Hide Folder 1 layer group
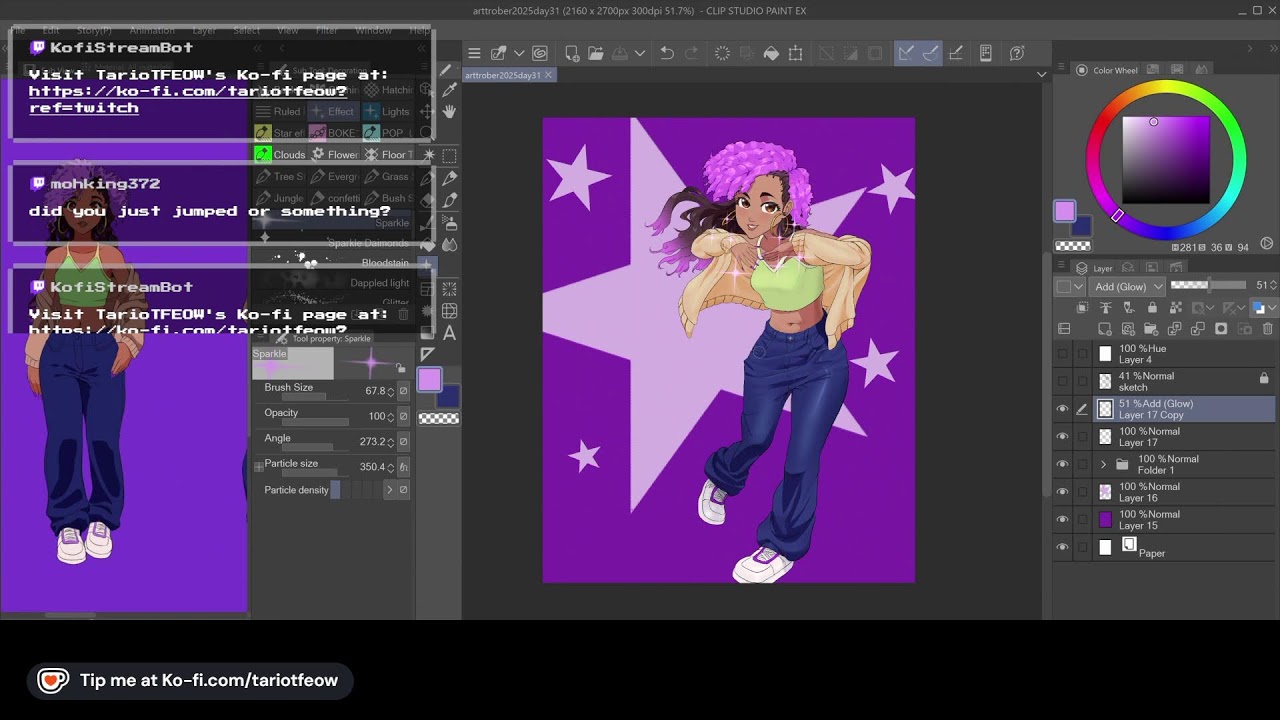 pyautogui.click(x=1062, y=464)
